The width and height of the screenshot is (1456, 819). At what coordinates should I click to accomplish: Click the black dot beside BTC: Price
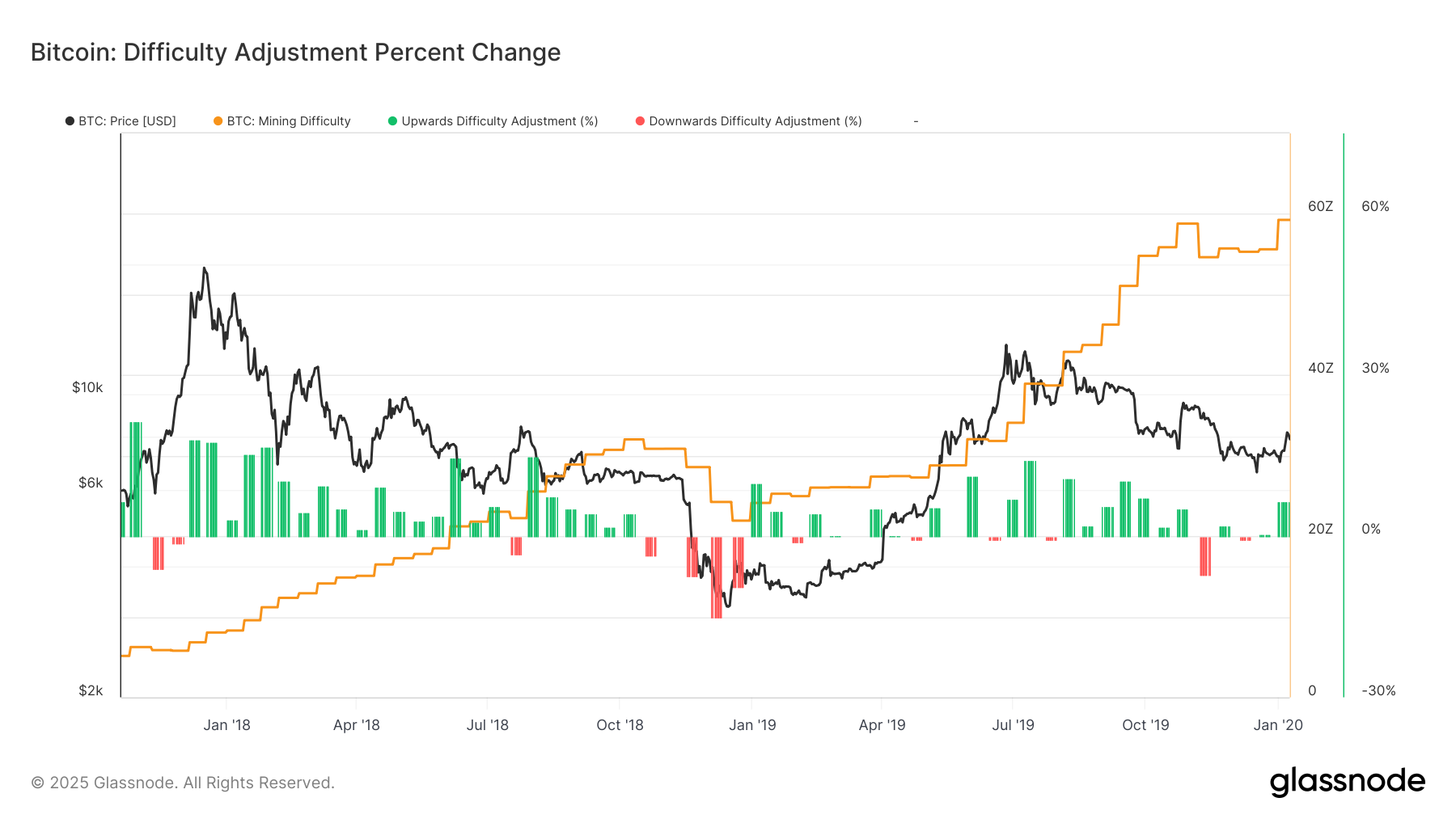click(70, 121)
